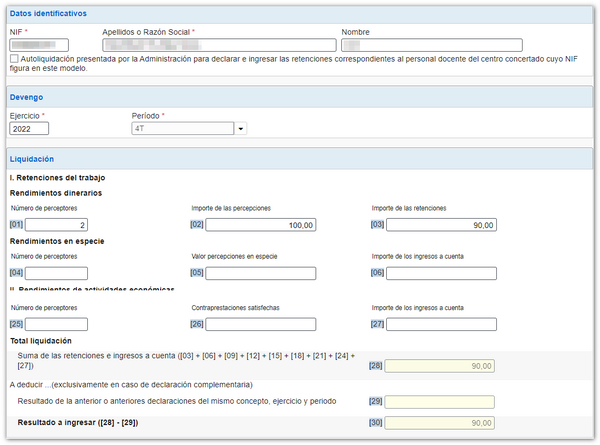Open the Período dropdown arrow
This screenshot has height=445, width=600.
pos(240,128)
